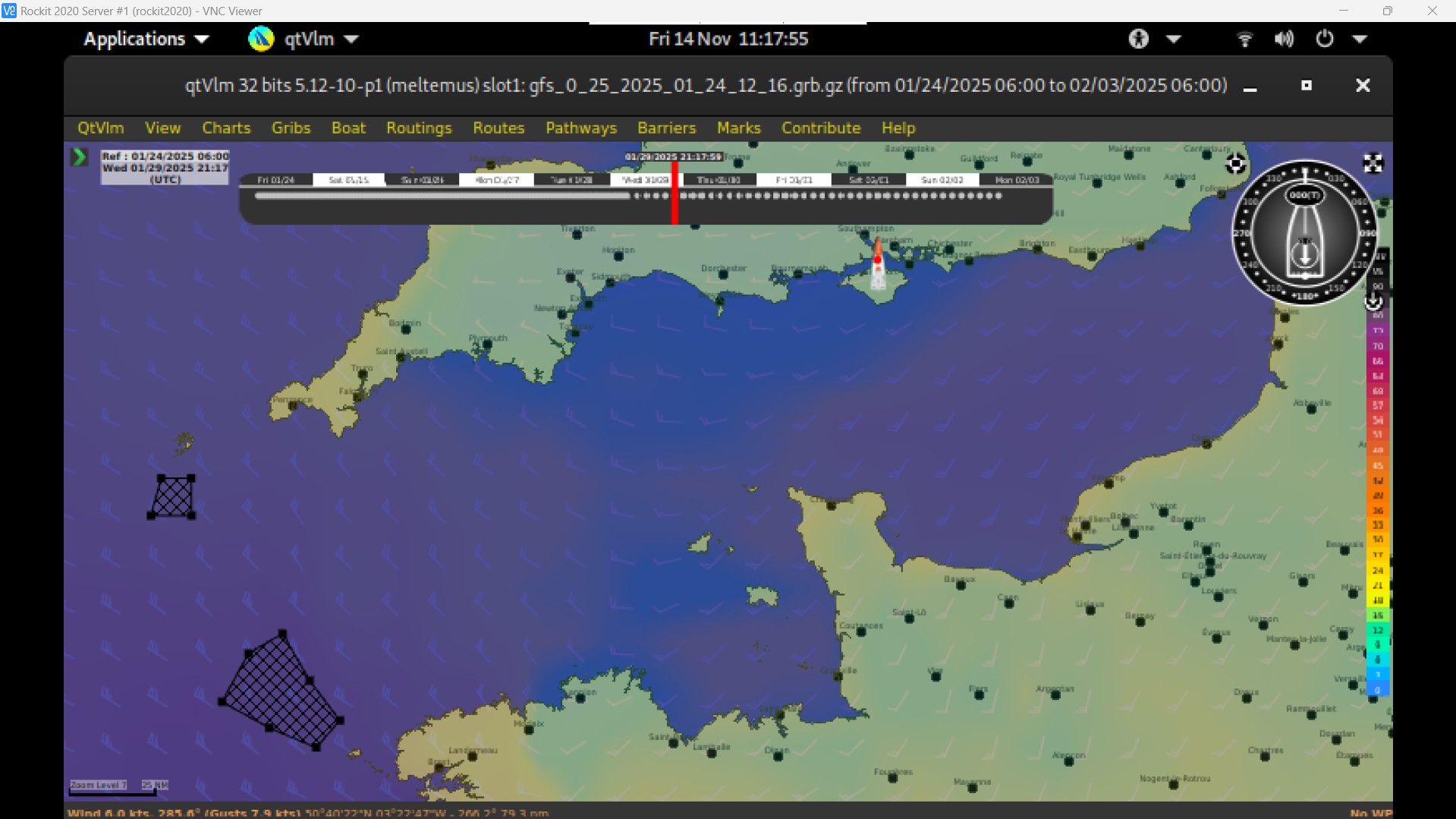Open the accessibility menu dropdown arrow
Viewport: 1456px width, 819px height.
click(x=1173, y=39)
